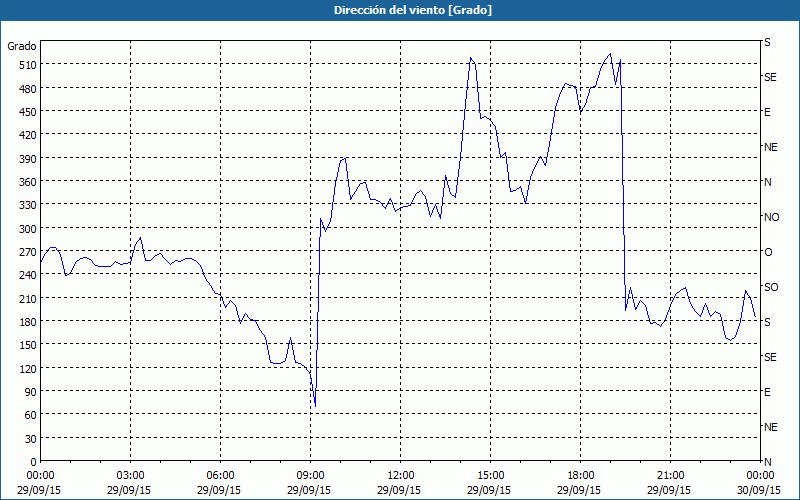The image size is (800, 500).
Task: Click the 510 value on the degree axis
Action: pos(28,65)
